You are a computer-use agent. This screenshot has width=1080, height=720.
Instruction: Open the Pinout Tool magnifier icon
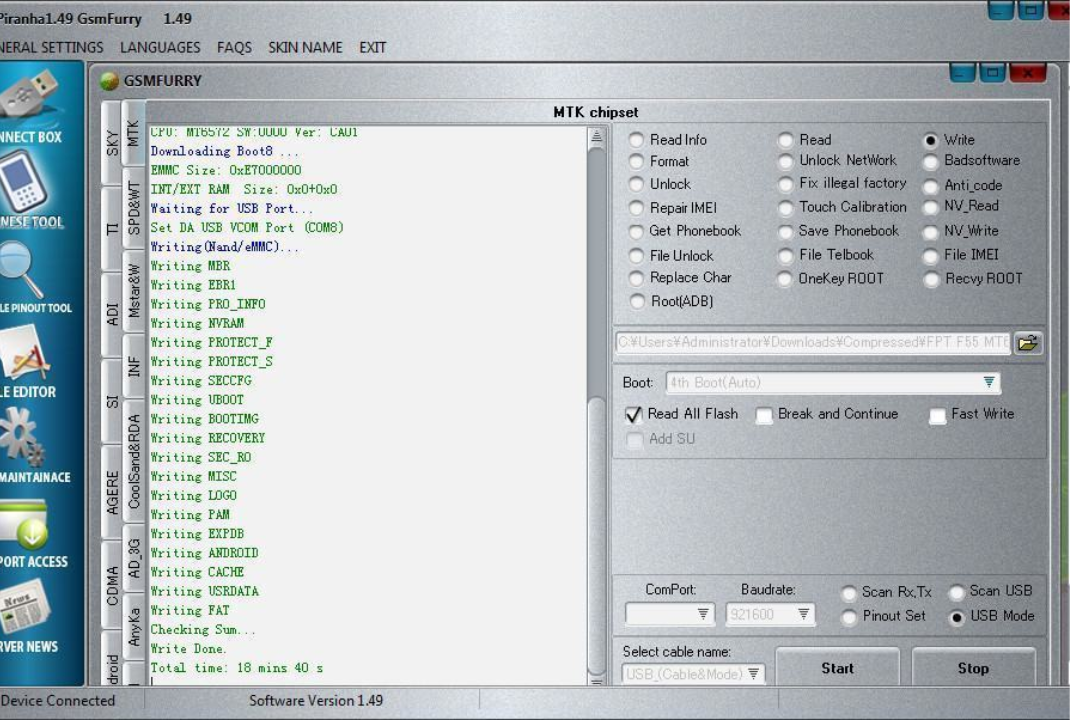pos(24,269)
